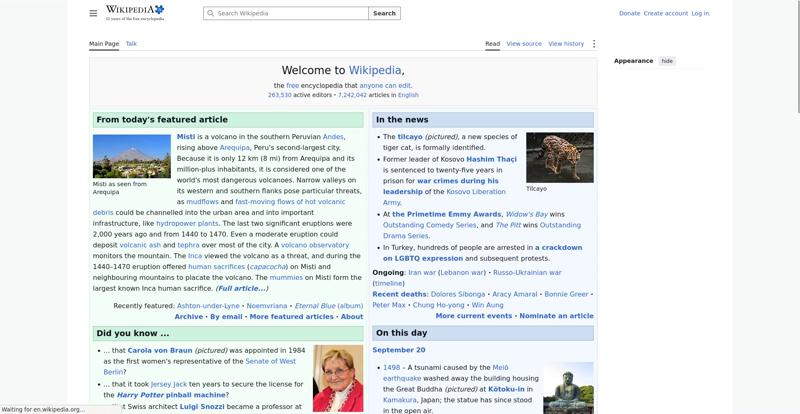Image resolution: width=800 pixels, height=414 pixels.
Task: Open the View source tab
Action: point(524,44)
